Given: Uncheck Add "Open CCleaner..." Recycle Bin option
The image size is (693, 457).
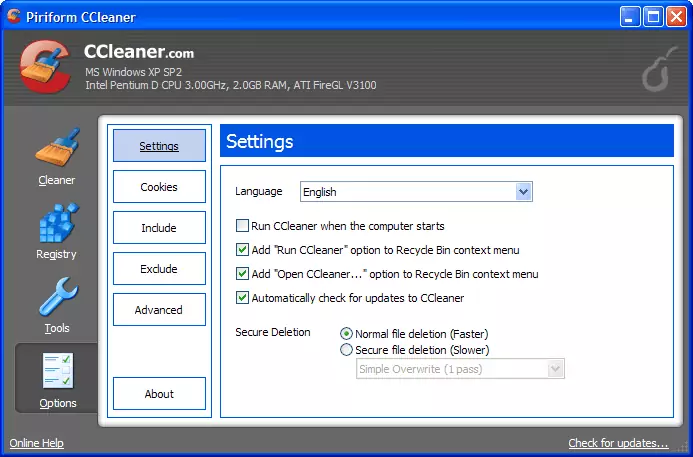Looking at the screenshot, I should [242, 274].
